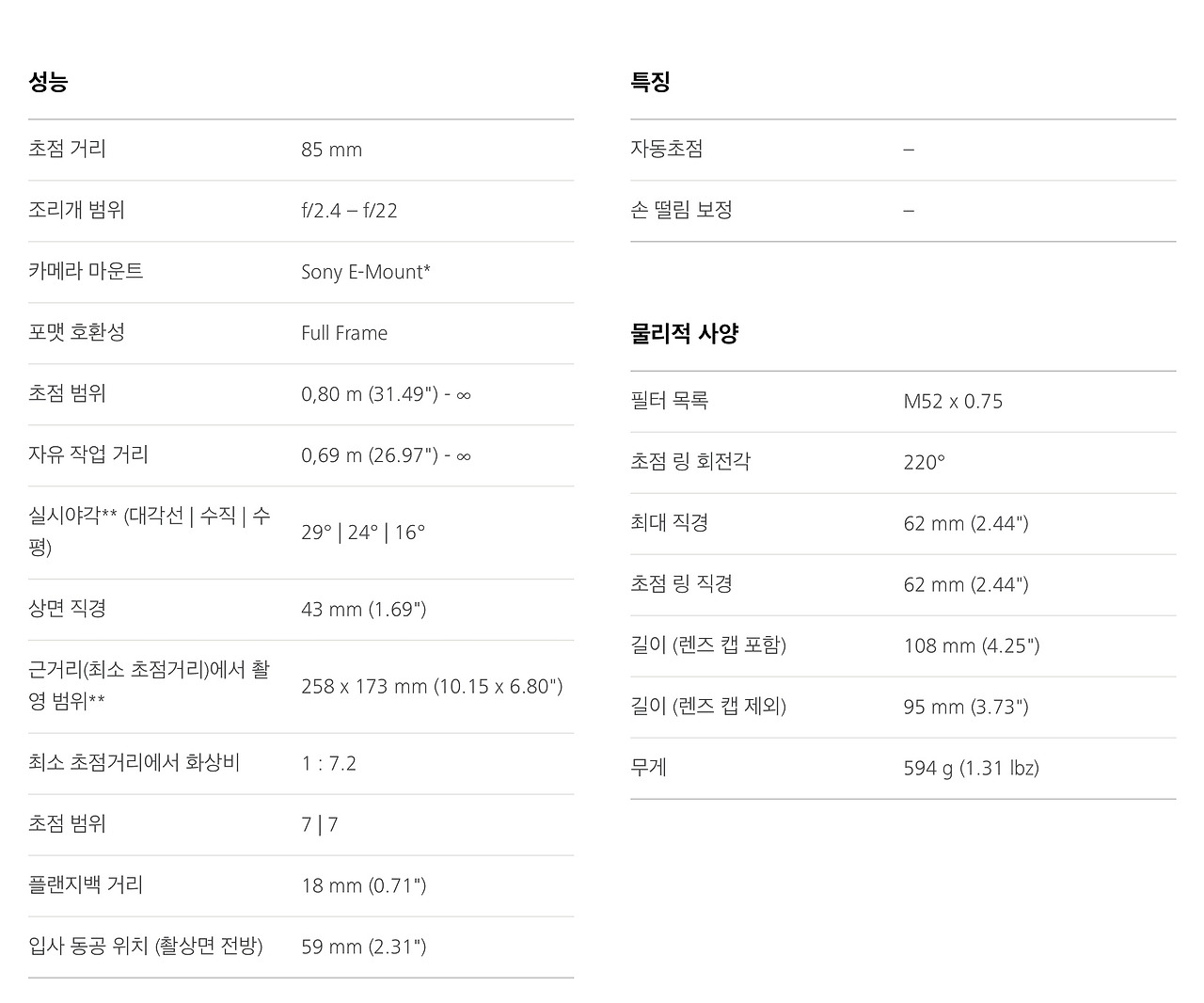This screenshot has height=1003, width=1204.
Task: Select the 상면 직경 43 mm value
Action: (364, 610)
